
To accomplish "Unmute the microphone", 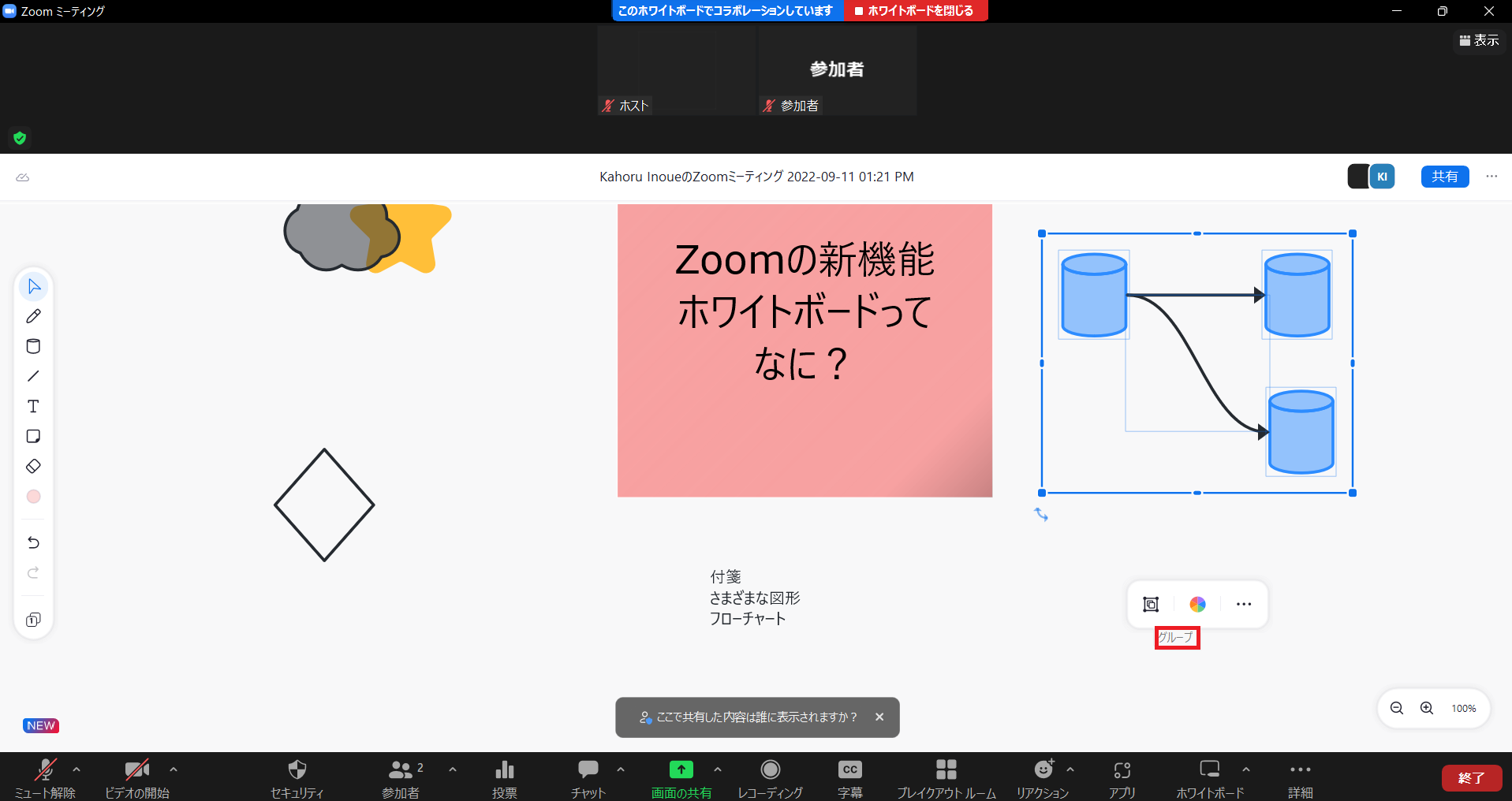I will [x=45, y=777].
